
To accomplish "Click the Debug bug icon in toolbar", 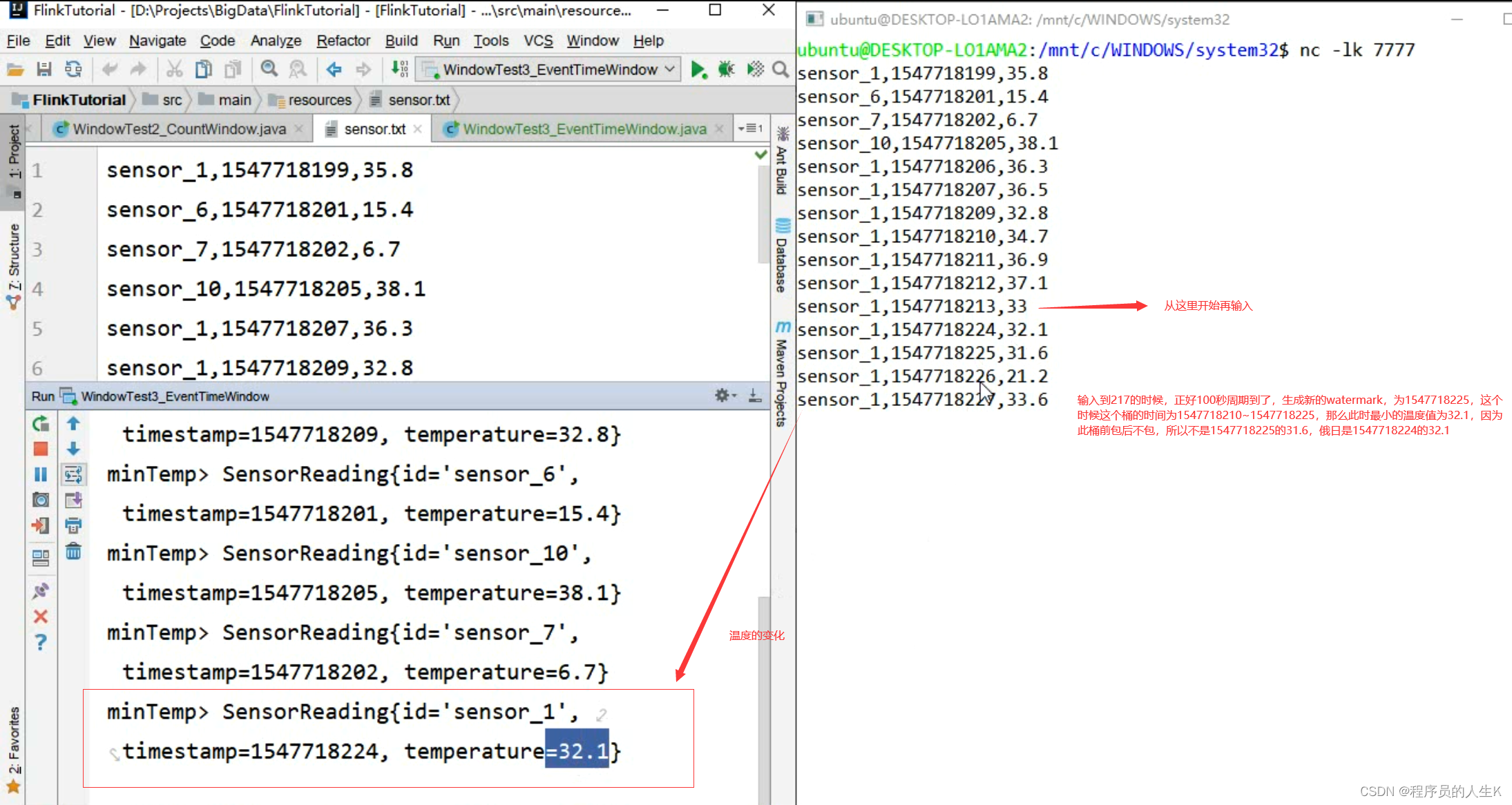I will pos(726,70).
